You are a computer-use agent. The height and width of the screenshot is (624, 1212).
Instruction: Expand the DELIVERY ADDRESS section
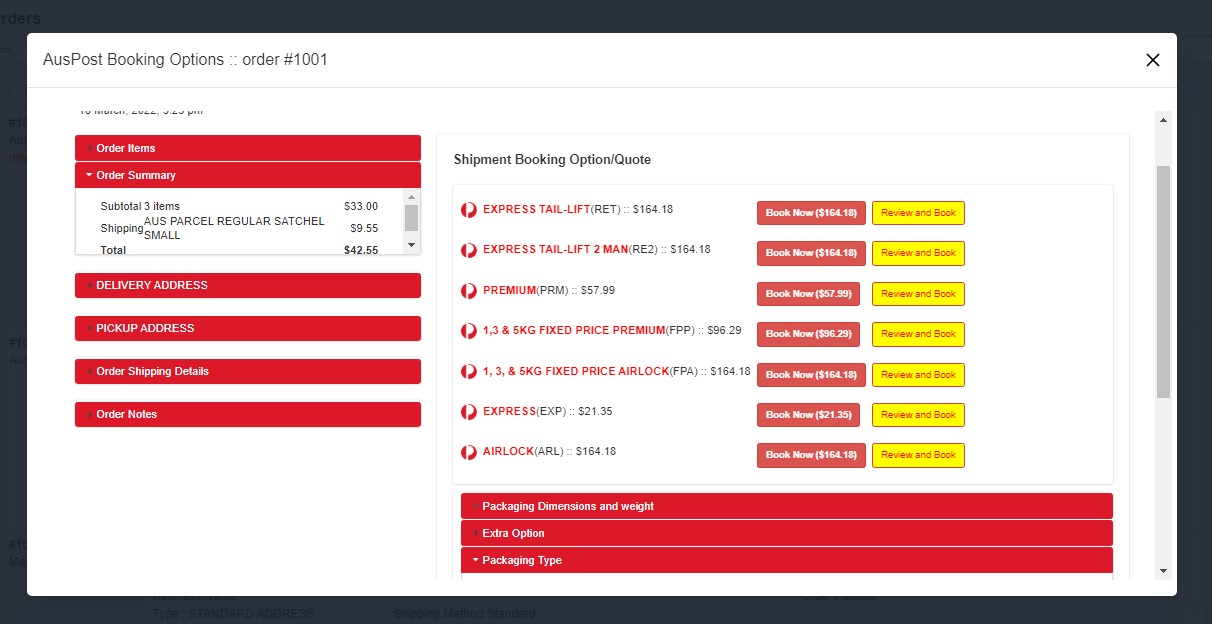tap(248, 285)
